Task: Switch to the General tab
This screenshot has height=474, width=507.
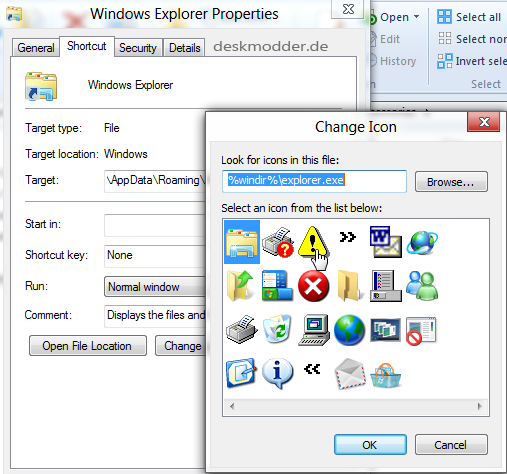Action: point(36,48)
